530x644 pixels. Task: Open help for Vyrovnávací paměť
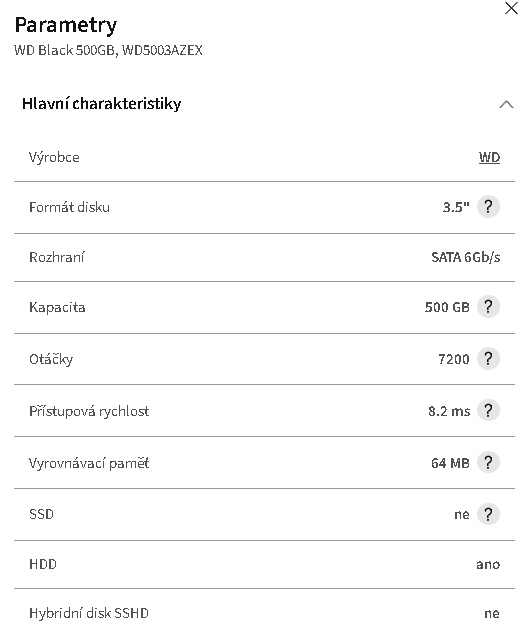click(x=488, y=462)
